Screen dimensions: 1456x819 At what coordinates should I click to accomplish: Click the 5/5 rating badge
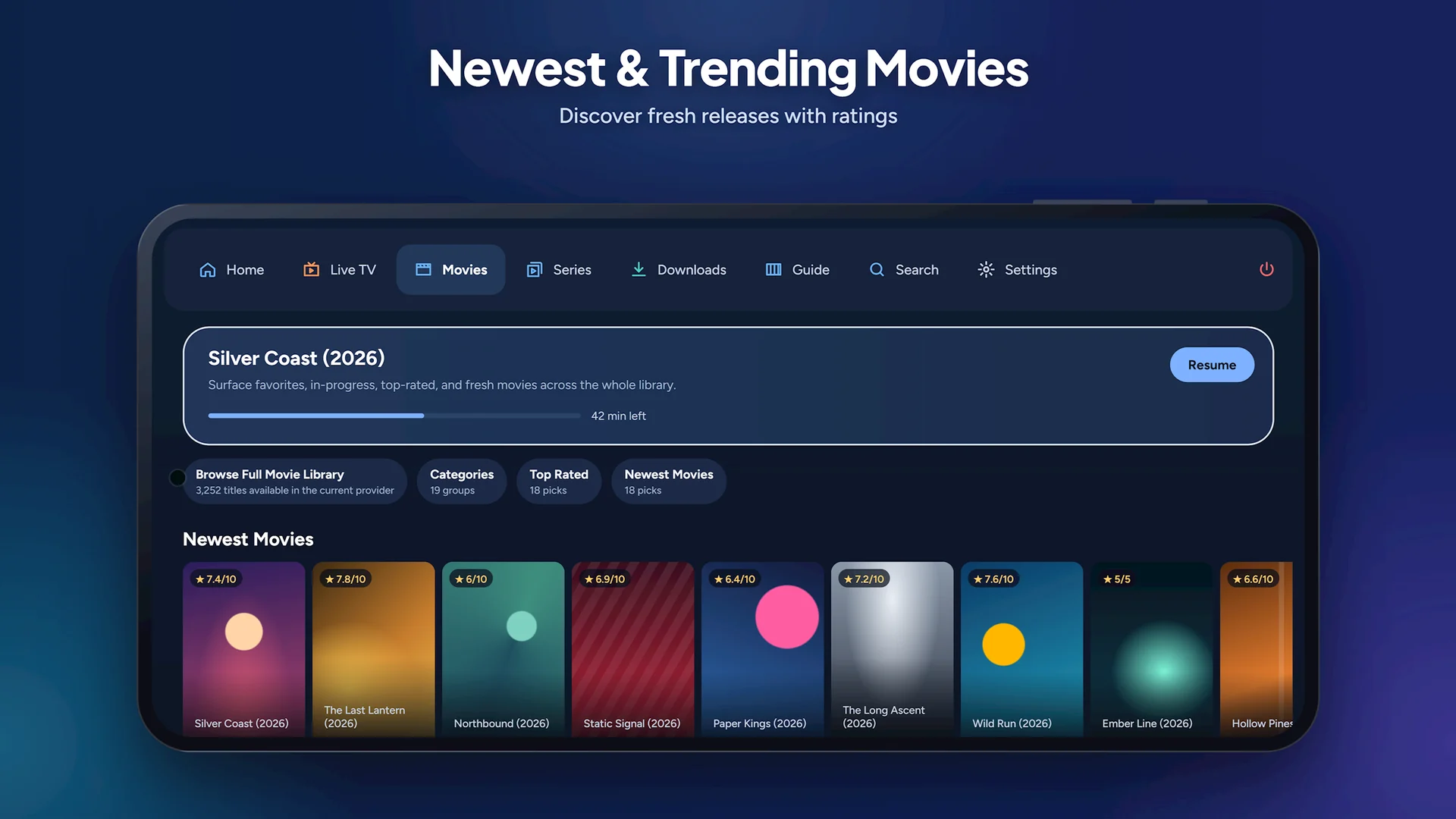(x=1117, y=579)
